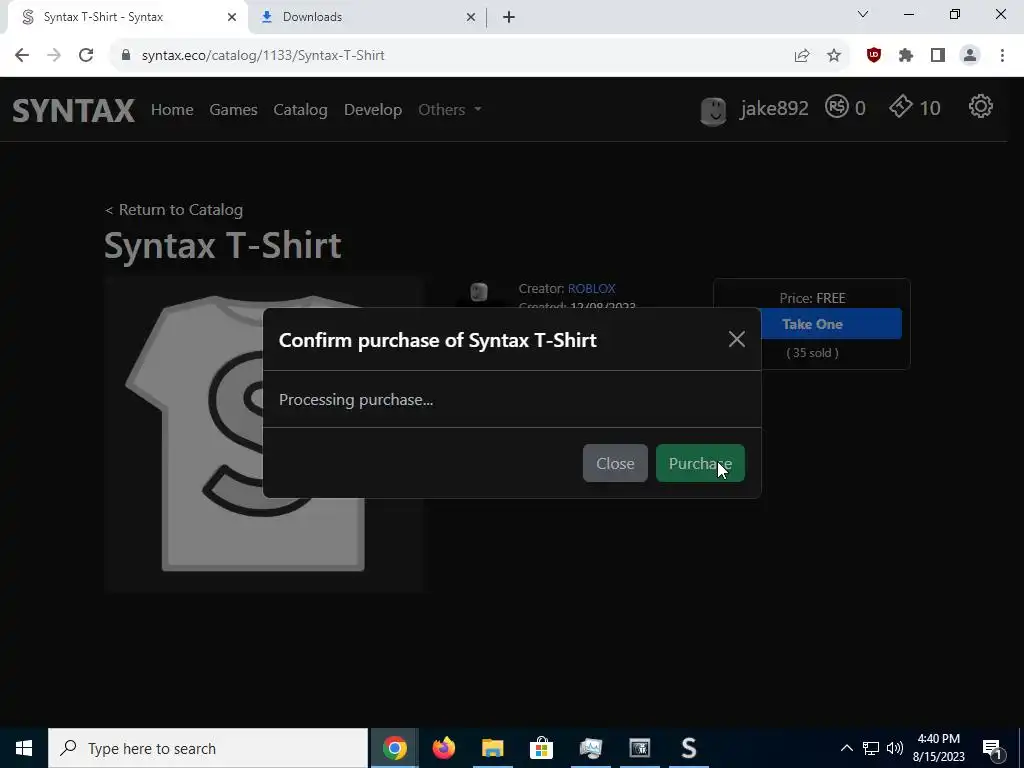
Task: Click the ( 35 sold ) text
Action: tap(812, 353)
